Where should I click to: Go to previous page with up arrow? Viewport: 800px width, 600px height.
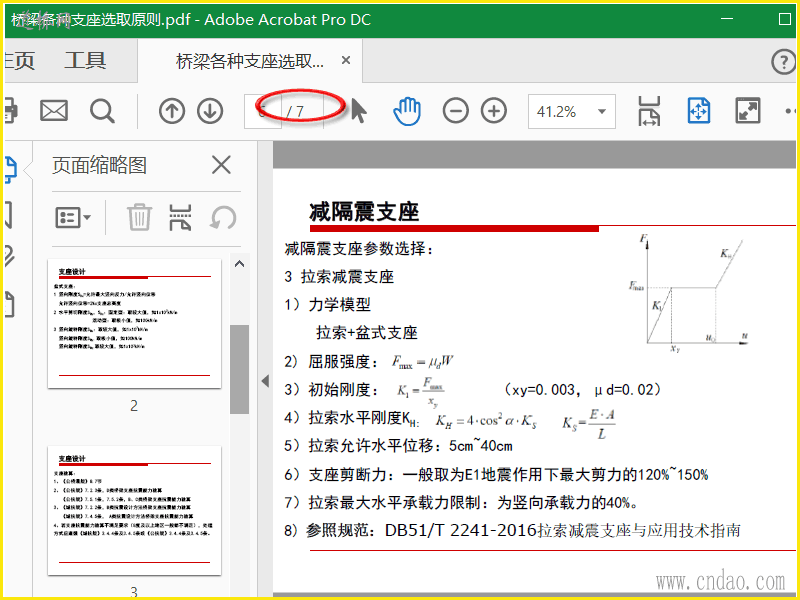coord(172,111)
